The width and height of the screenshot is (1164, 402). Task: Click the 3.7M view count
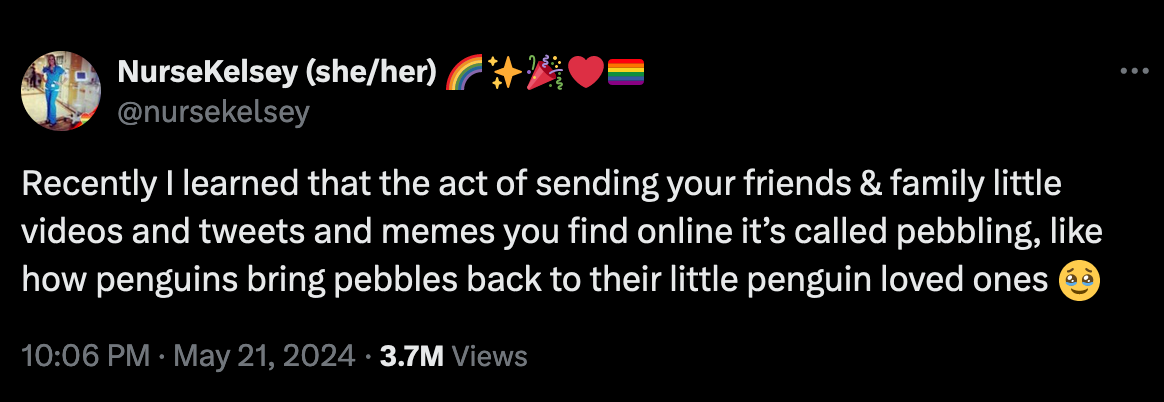(411, 357)
